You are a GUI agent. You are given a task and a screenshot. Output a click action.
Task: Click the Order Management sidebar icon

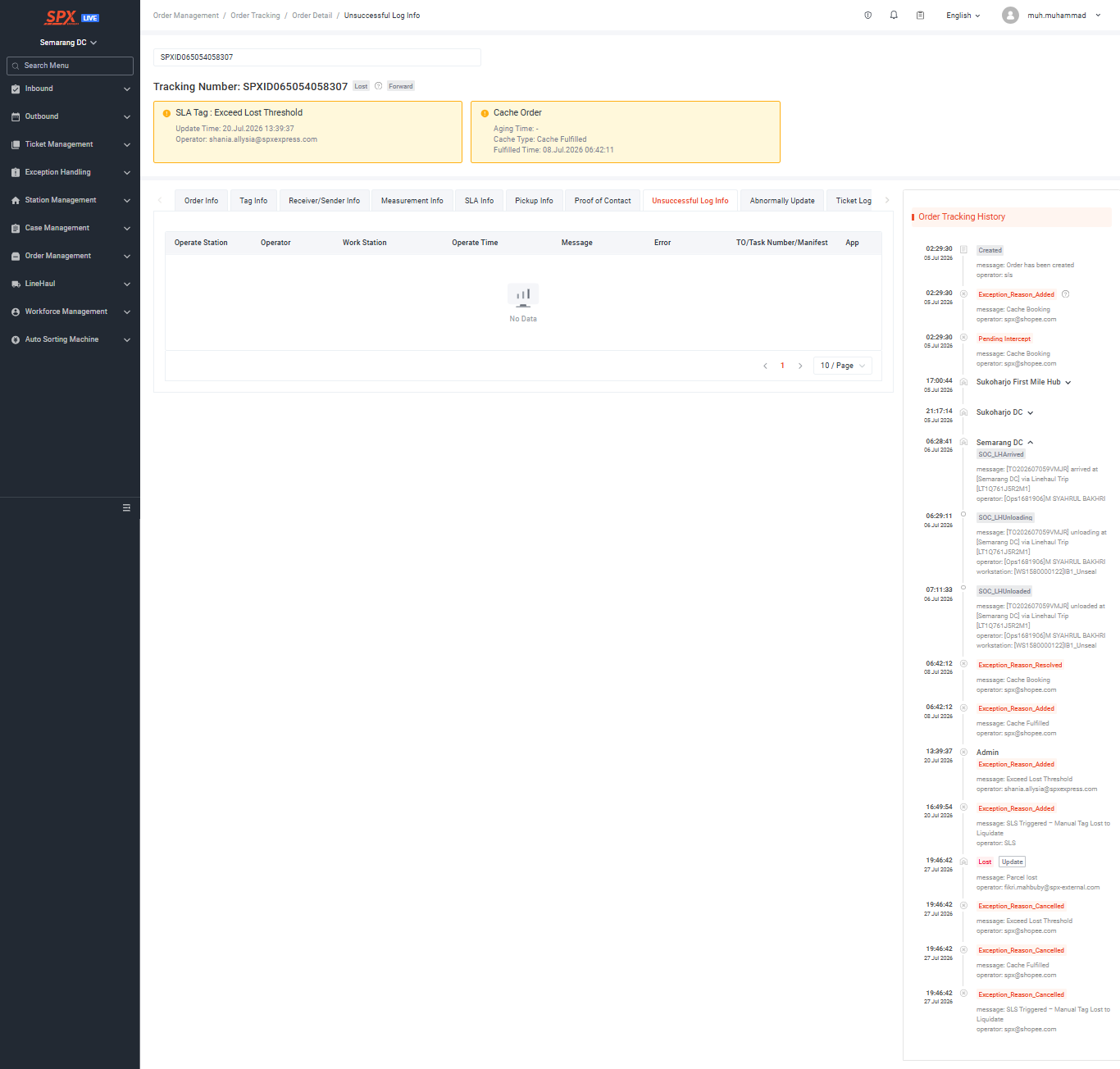coord(16,256)
